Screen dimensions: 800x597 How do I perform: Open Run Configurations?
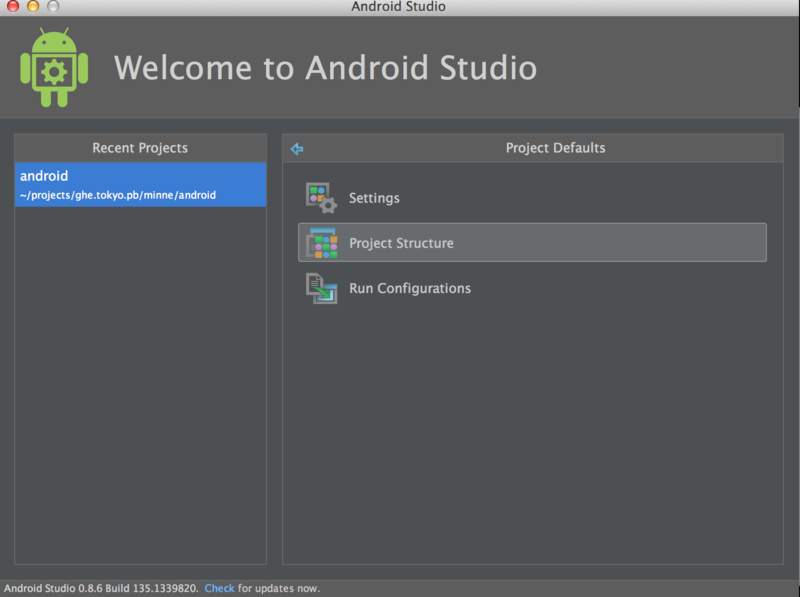(532, 288)
